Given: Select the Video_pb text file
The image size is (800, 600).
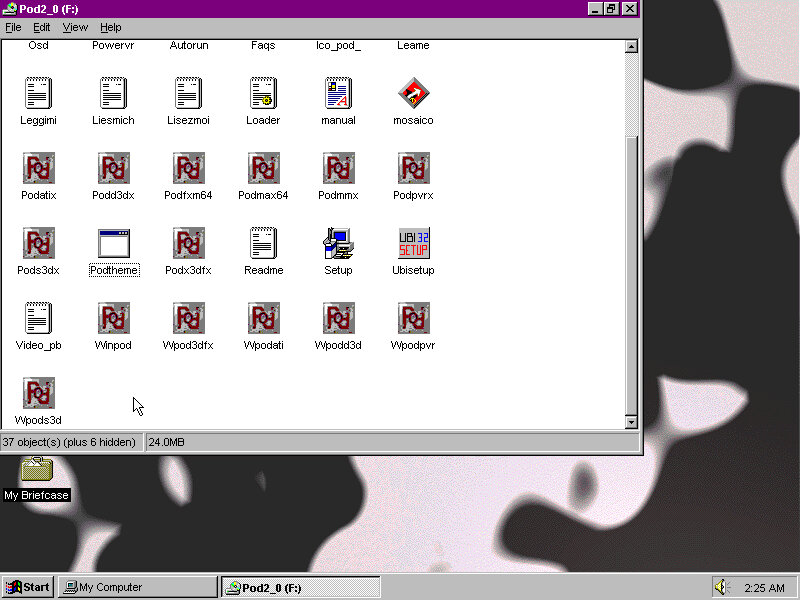Looking at the screenshot, I should tap(38, 319).
